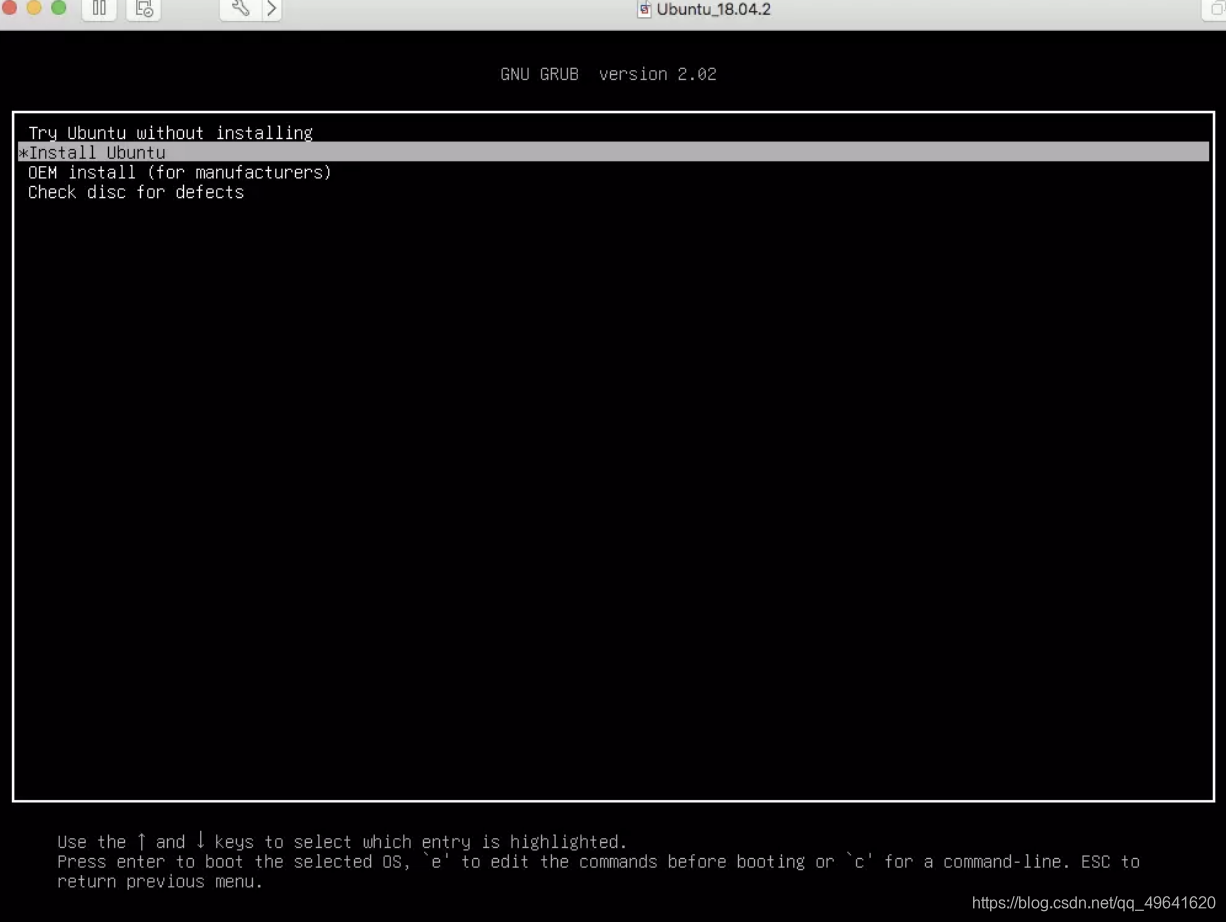Expand toolbar arrow next to wrench
This screenshot has width=1226, height=922.
[272, 9]
